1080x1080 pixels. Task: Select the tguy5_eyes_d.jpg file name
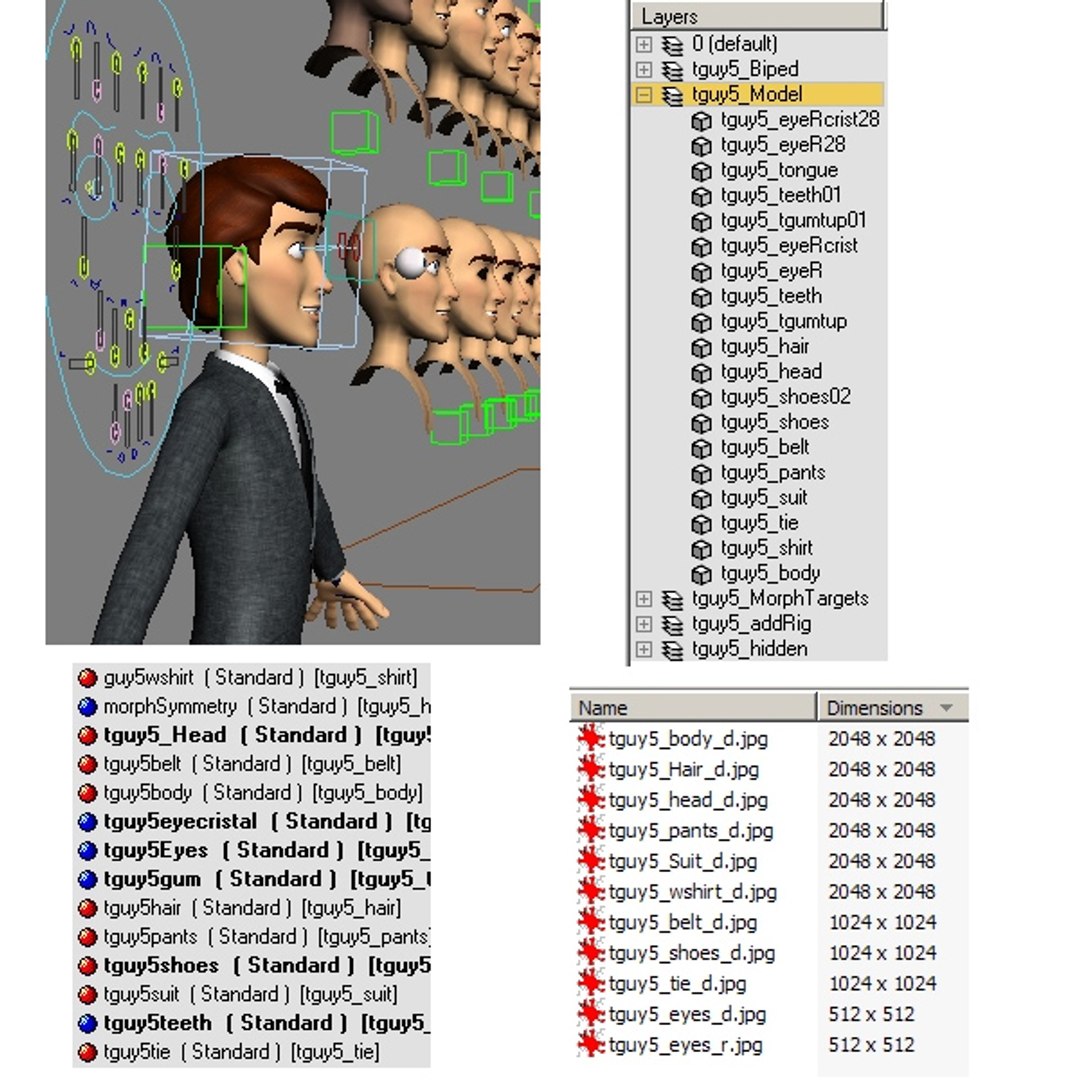(x=687, y=1015)
